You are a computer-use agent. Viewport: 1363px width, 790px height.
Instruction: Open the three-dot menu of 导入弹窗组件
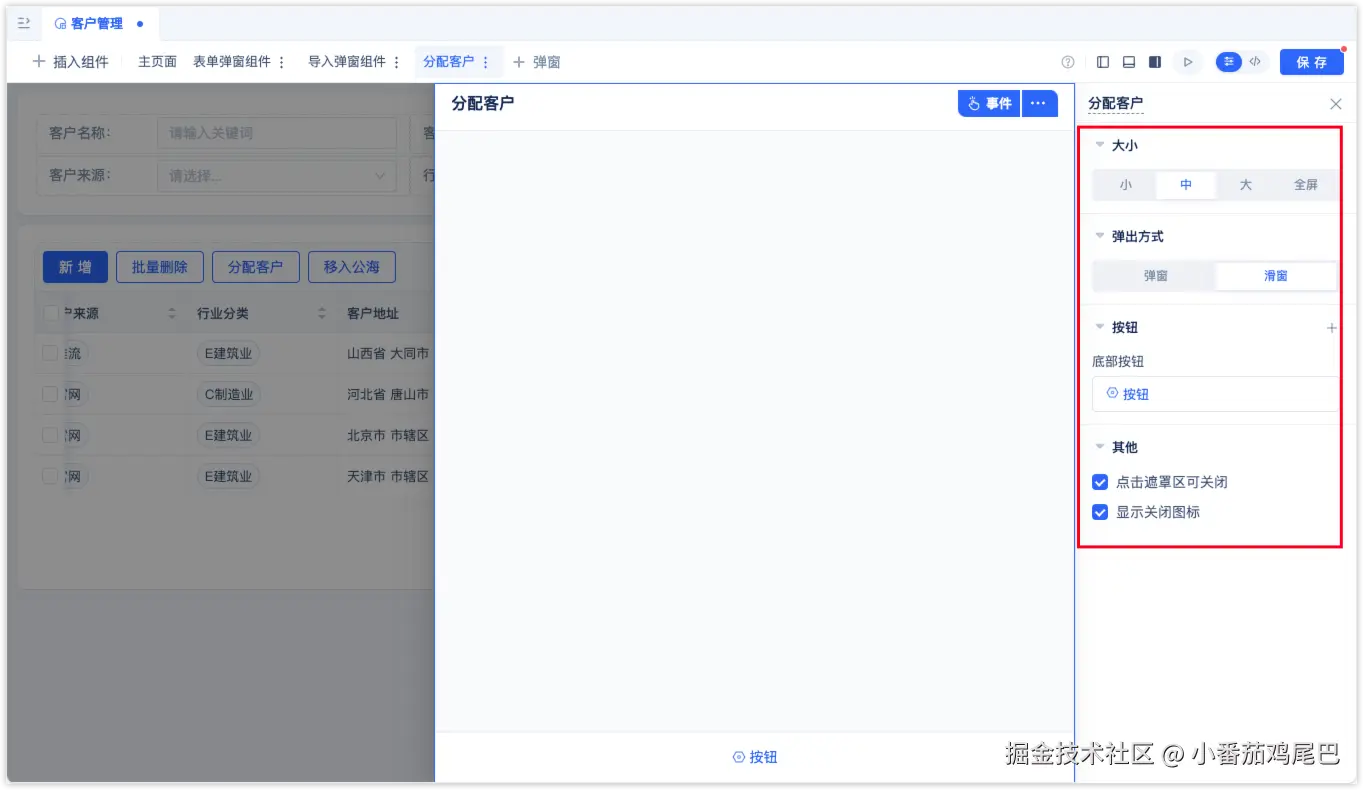coord(397,62)
